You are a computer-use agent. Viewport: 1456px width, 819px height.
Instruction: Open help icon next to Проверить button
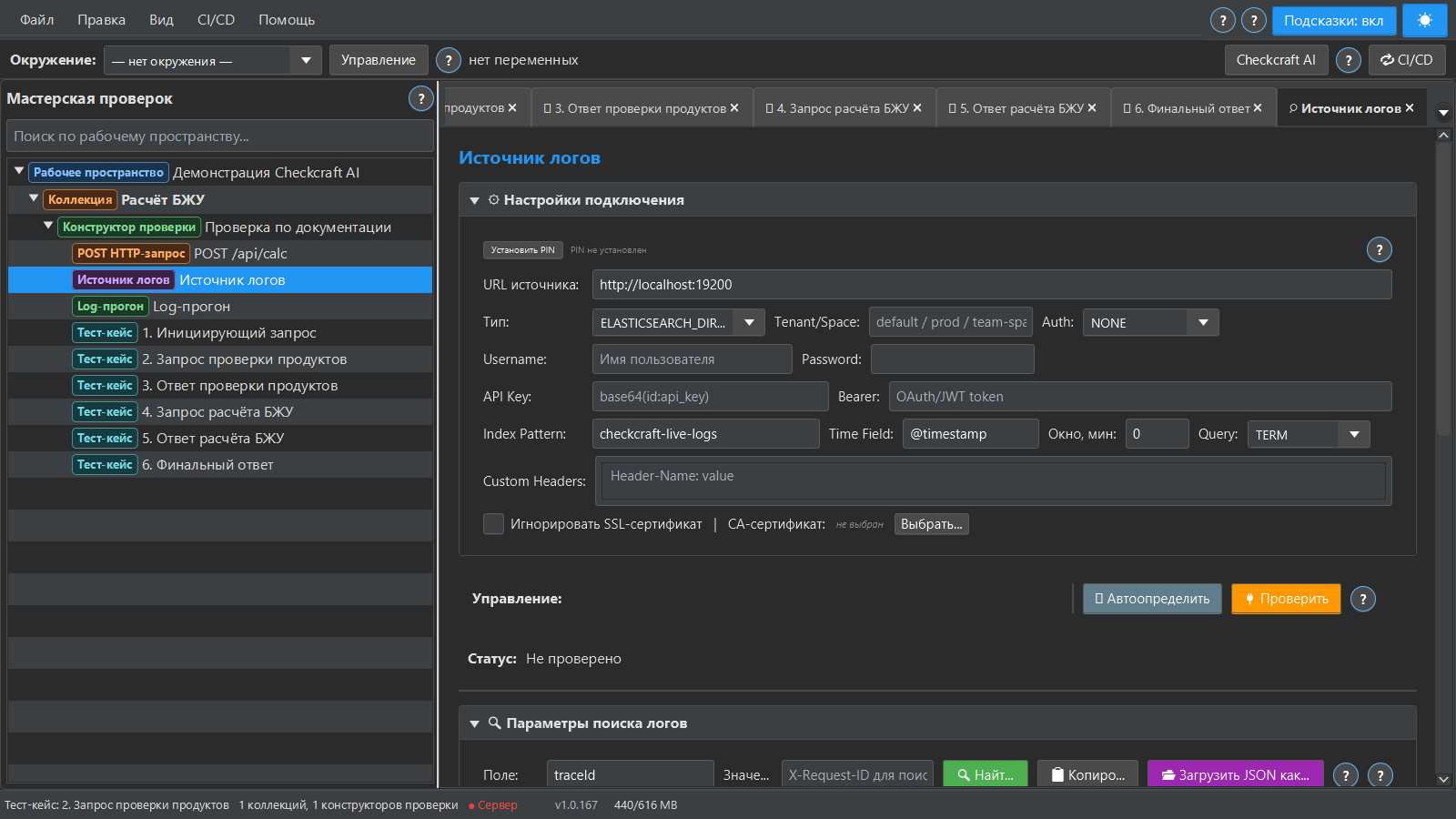point(1362,599)
